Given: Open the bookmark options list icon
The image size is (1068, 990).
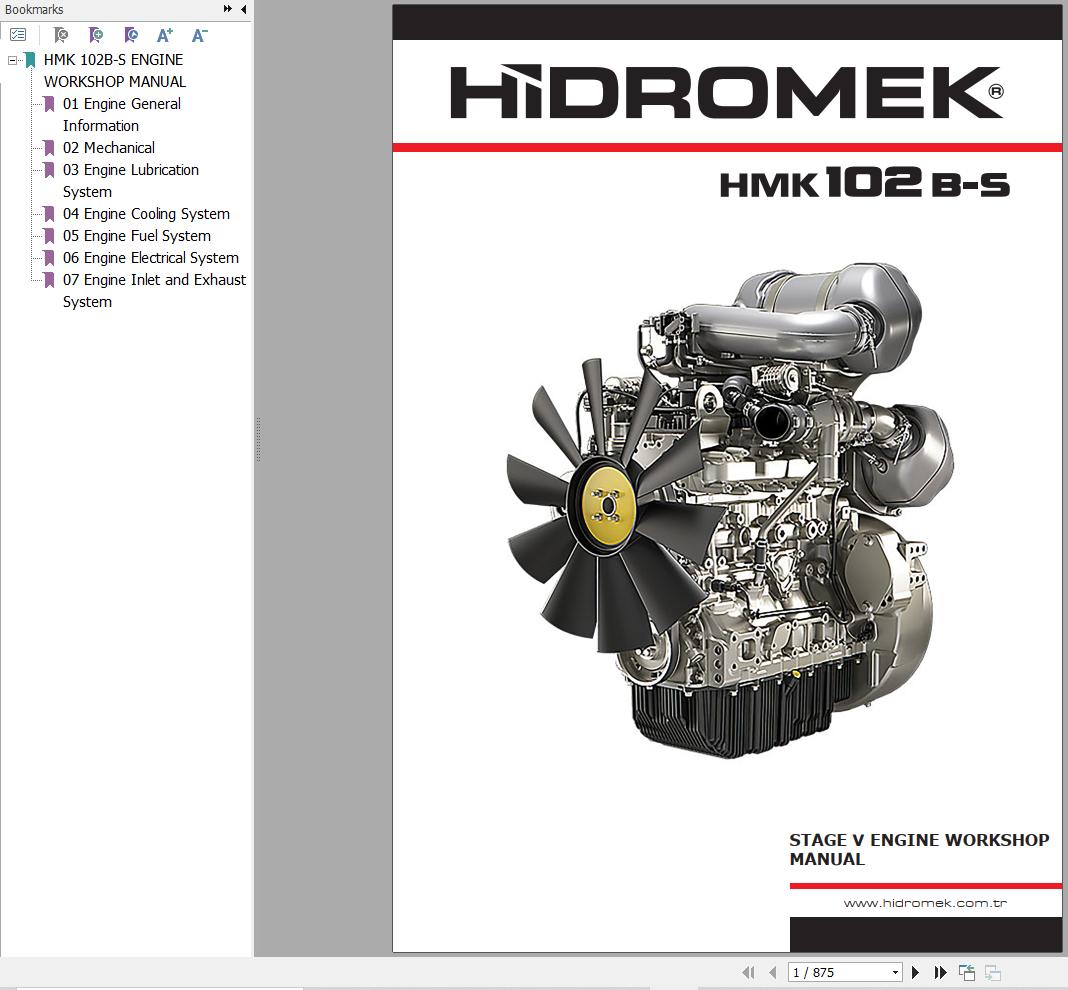Looking at the screenshot, I should click(18, 35).
